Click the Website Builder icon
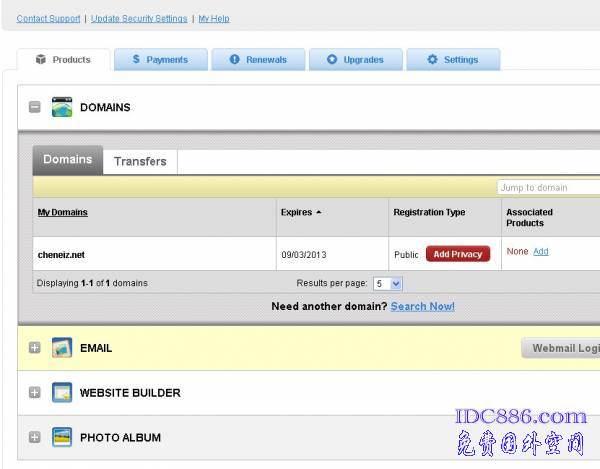Image resolution: width=600 pixels, height=469 pixels. [x=62, y=393]
